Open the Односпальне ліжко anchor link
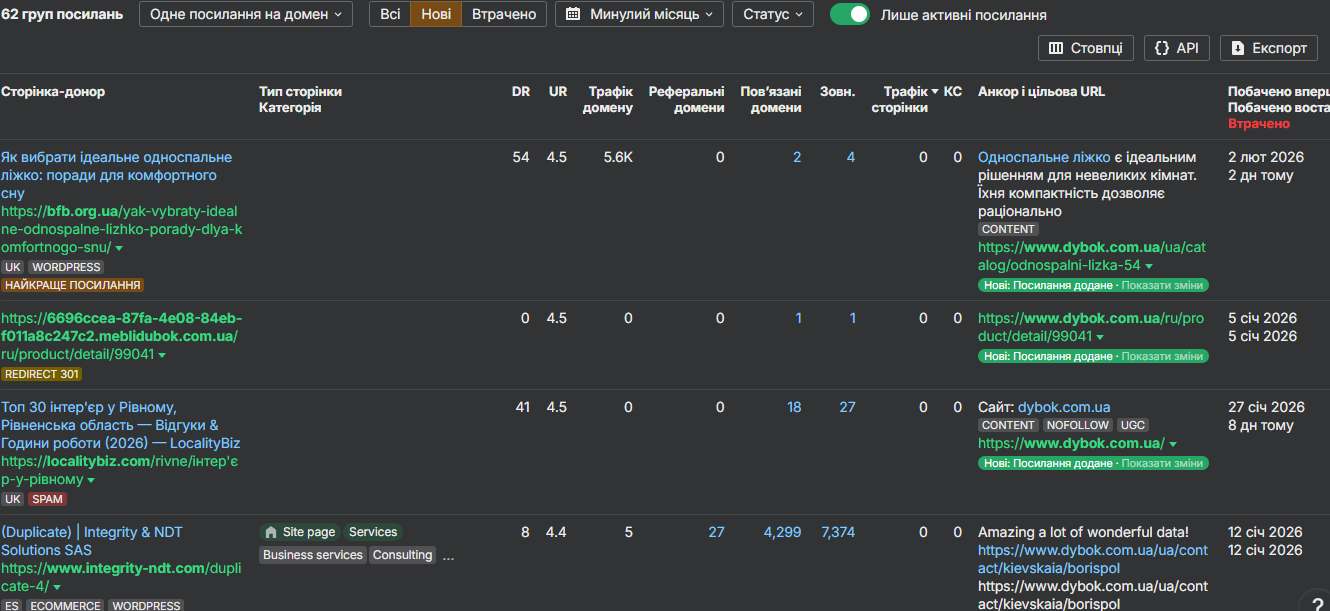 click(1043, 157)
